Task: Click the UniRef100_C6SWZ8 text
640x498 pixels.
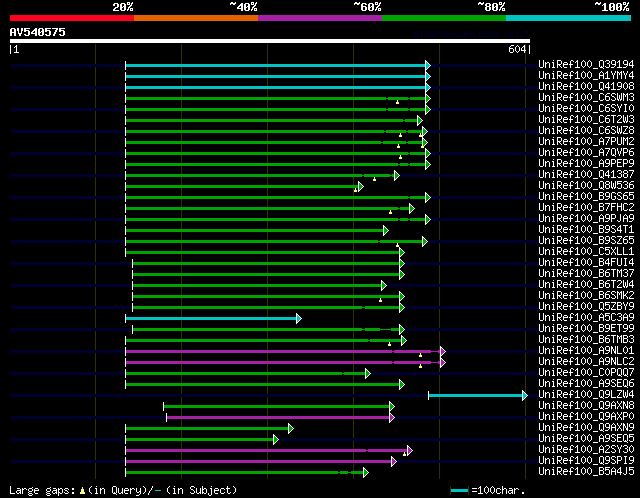Action: (586, 131)
